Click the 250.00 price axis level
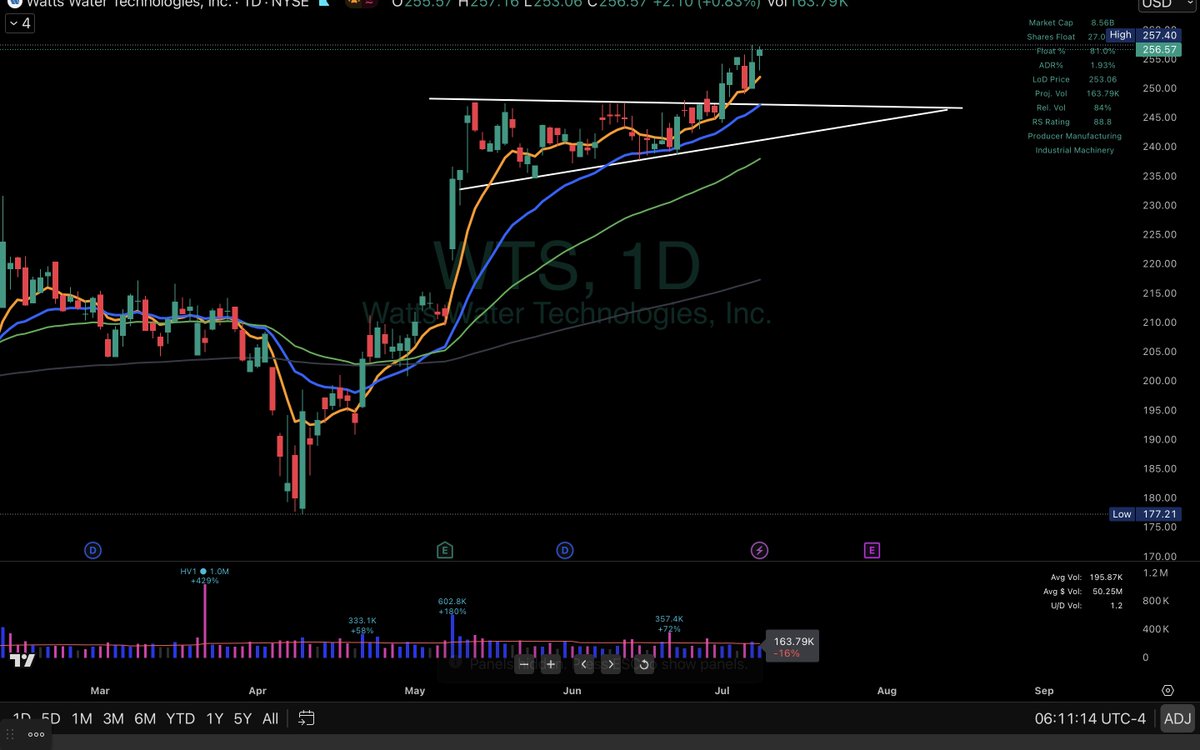 point(1161,88)
